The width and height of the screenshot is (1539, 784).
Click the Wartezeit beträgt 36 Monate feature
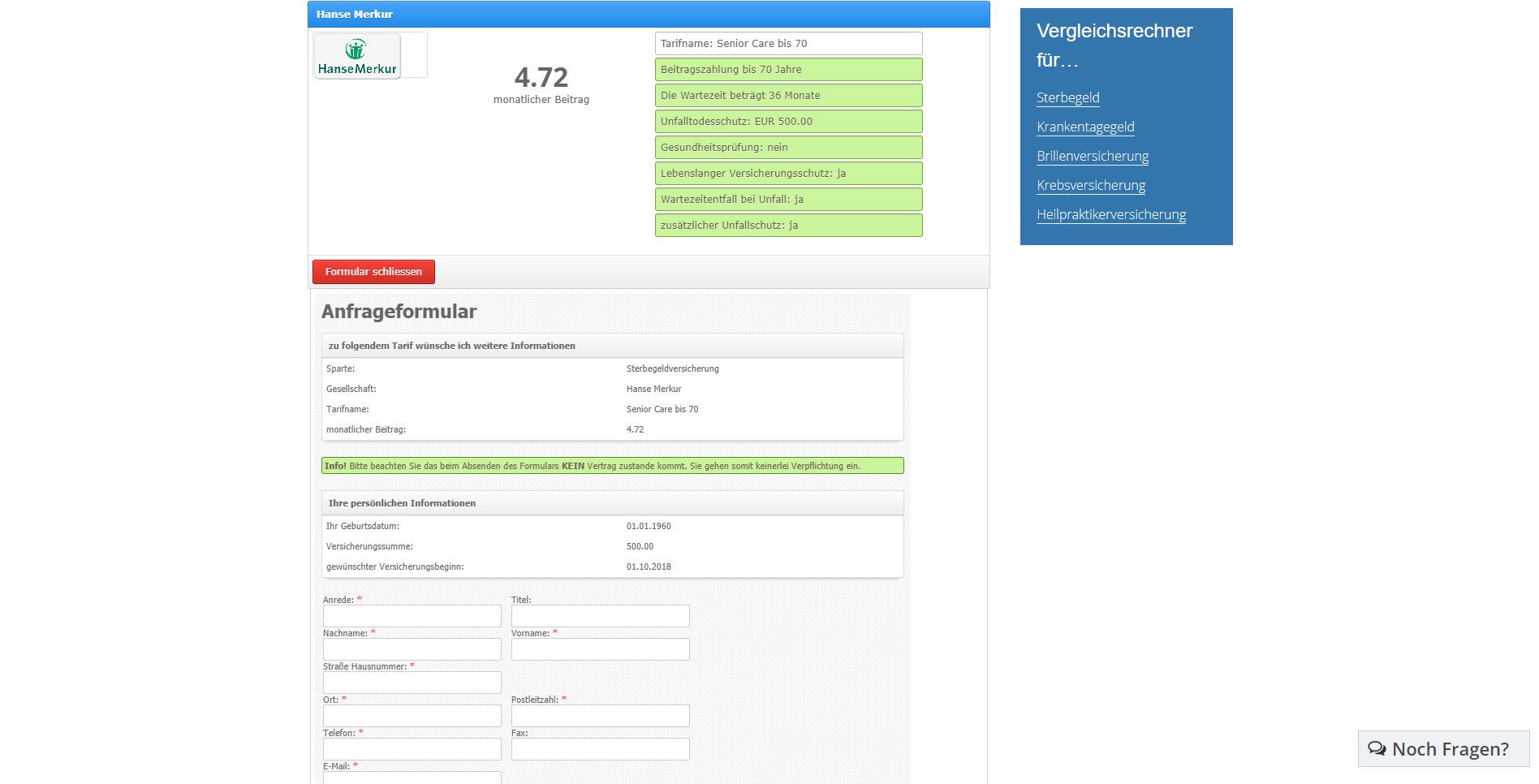789,96
